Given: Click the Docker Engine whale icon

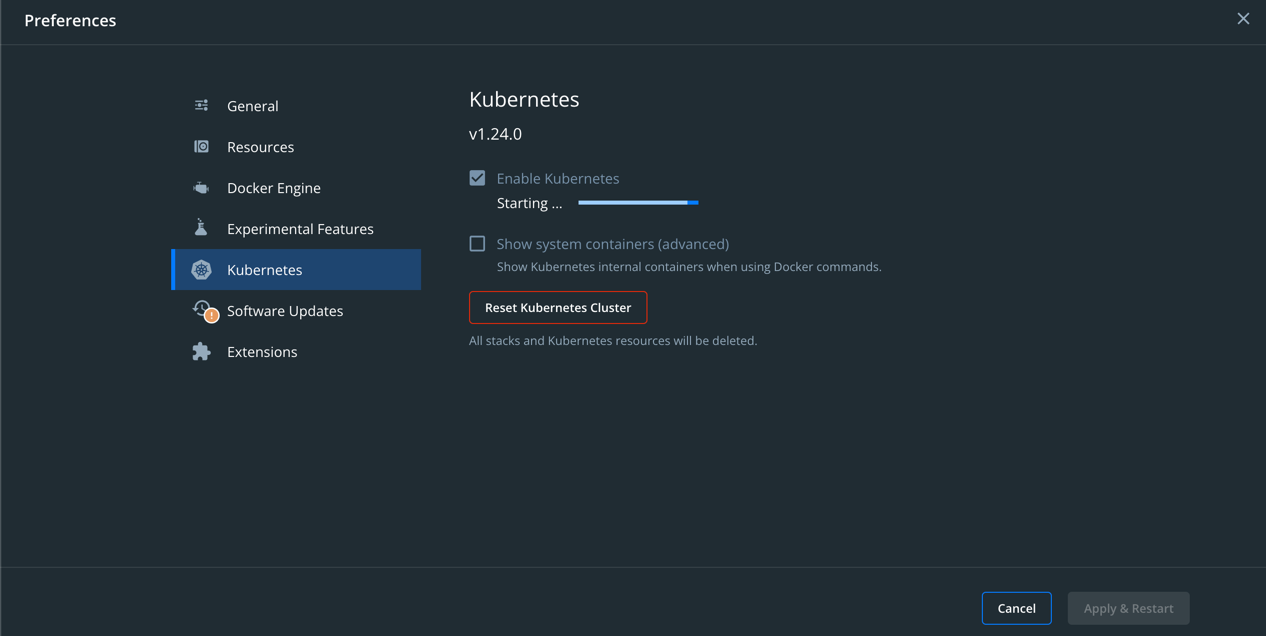Looking at the screenshot, I should coord(201,187).
